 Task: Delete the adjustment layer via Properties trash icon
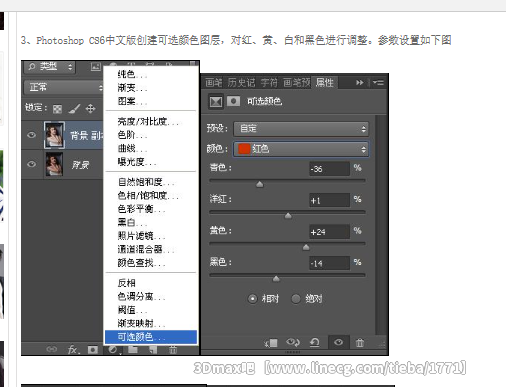[360, 342]
